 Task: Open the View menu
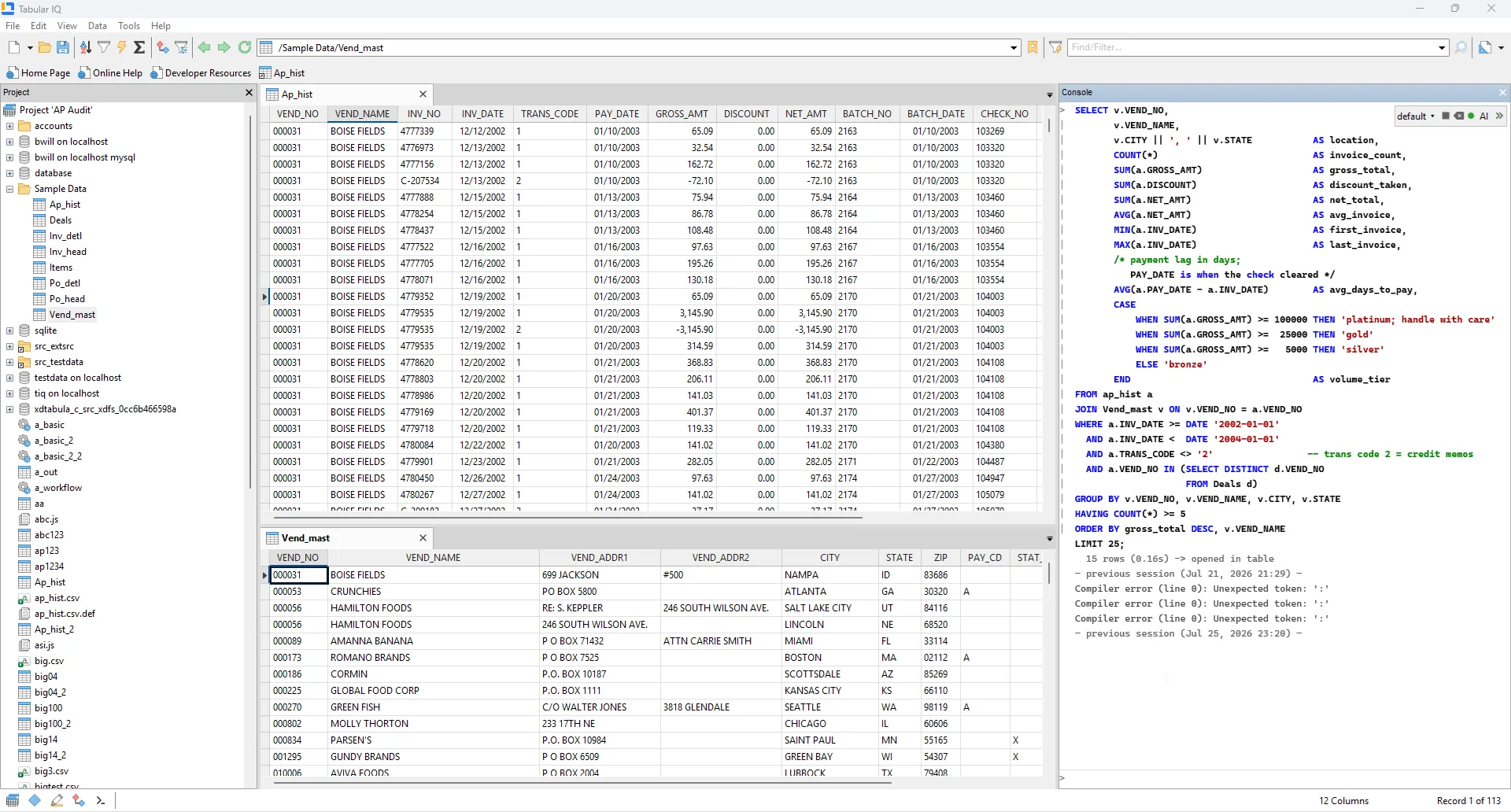tap(68, 26)
